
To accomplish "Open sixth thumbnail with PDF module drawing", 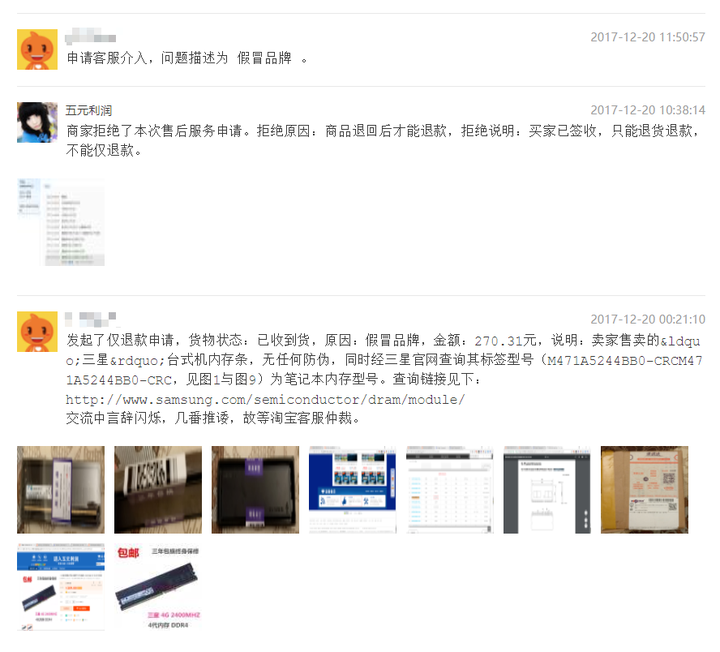I will (x=547, y=489).
